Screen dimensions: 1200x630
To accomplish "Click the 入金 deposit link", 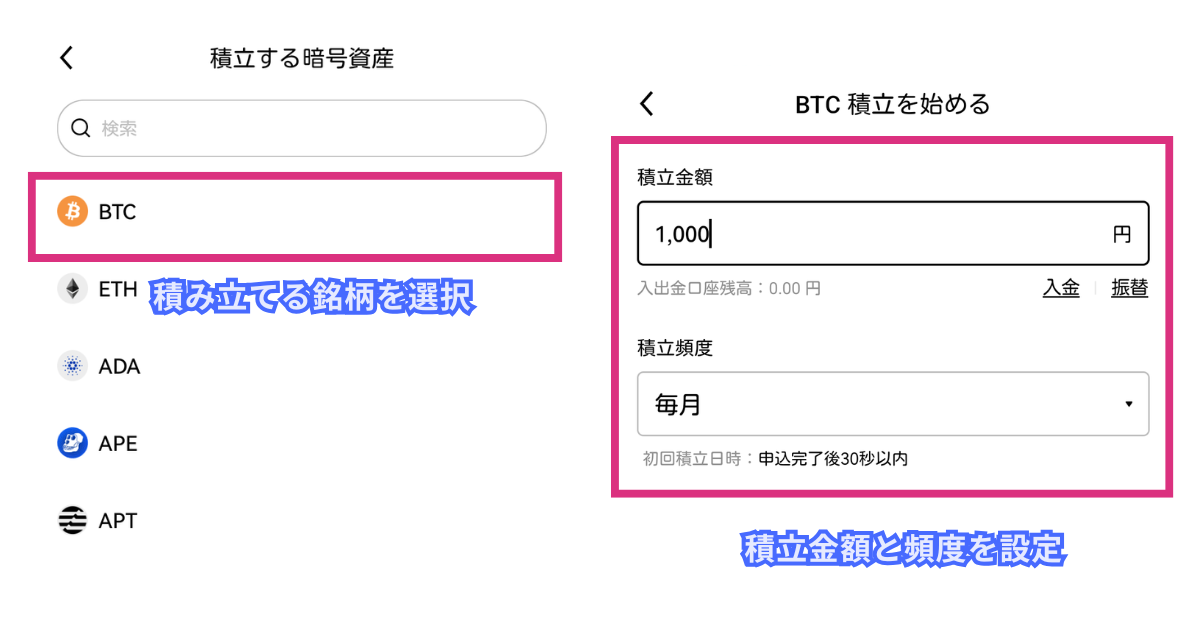I will pyautogui.click(x=1061, y=288).
